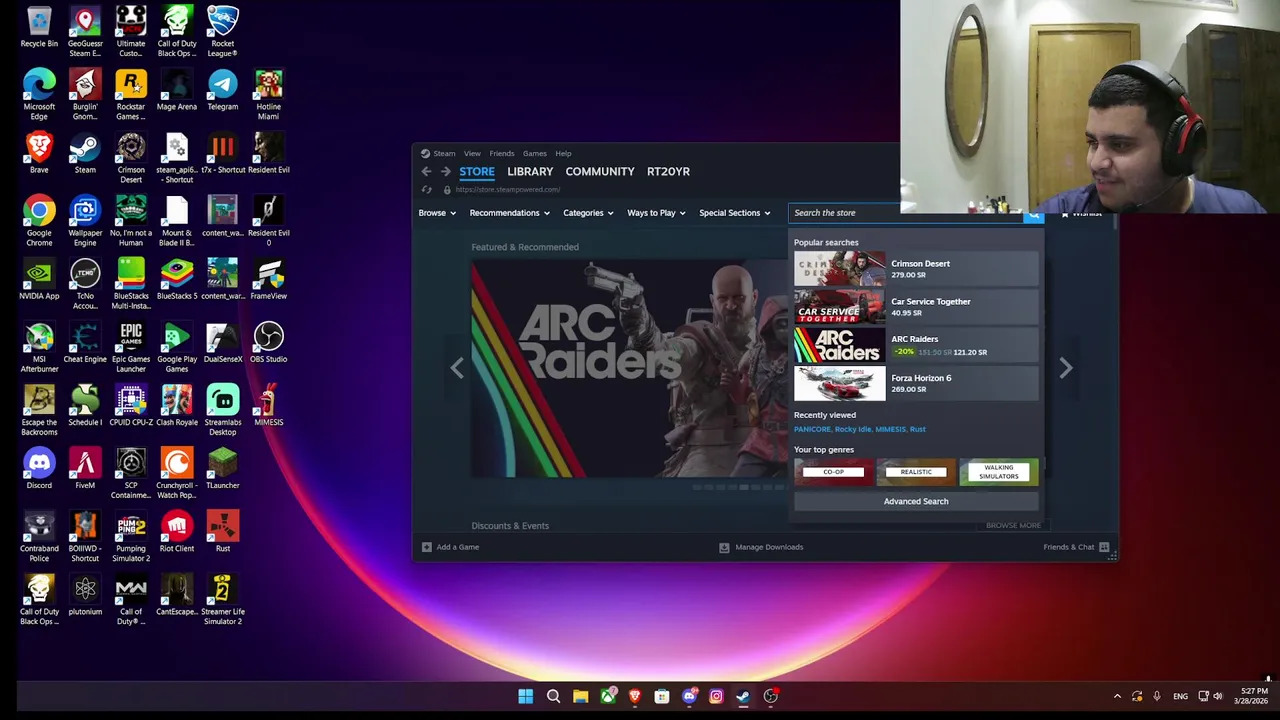Expand the Special Sections dropdown
1280x720 pixels.
tap(735, 213)
